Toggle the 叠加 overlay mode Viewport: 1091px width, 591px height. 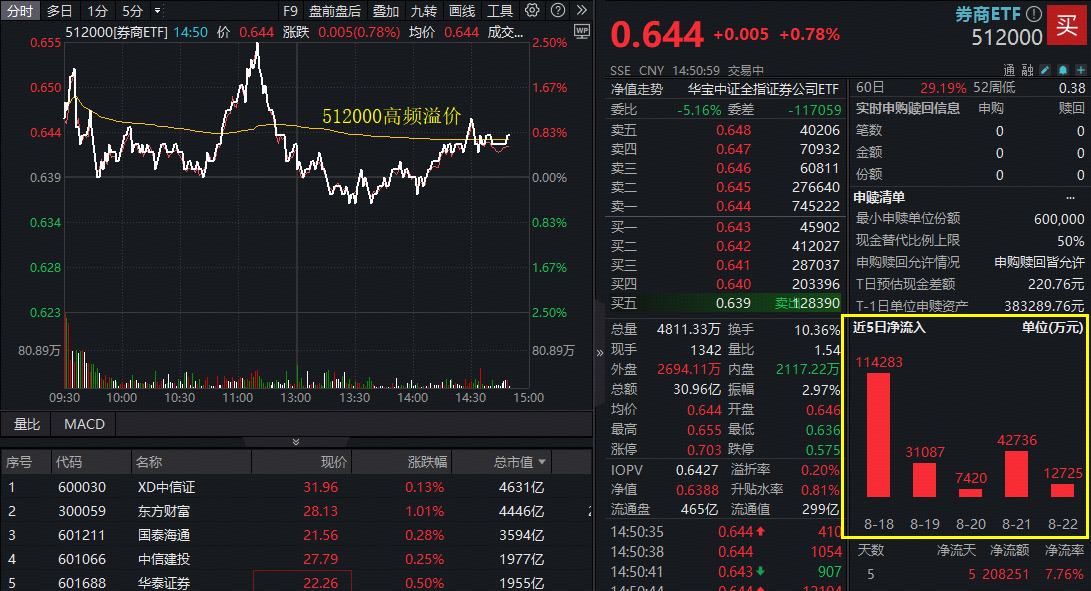click(387, 10)
